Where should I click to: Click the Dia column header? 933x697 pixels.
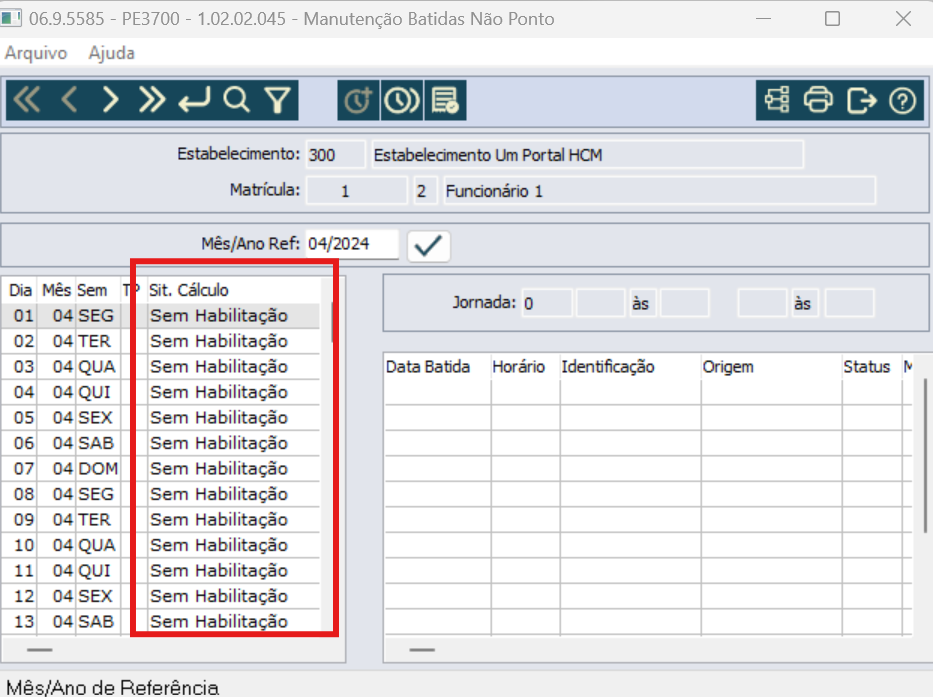pyautogui.click(x=20, y=290)
